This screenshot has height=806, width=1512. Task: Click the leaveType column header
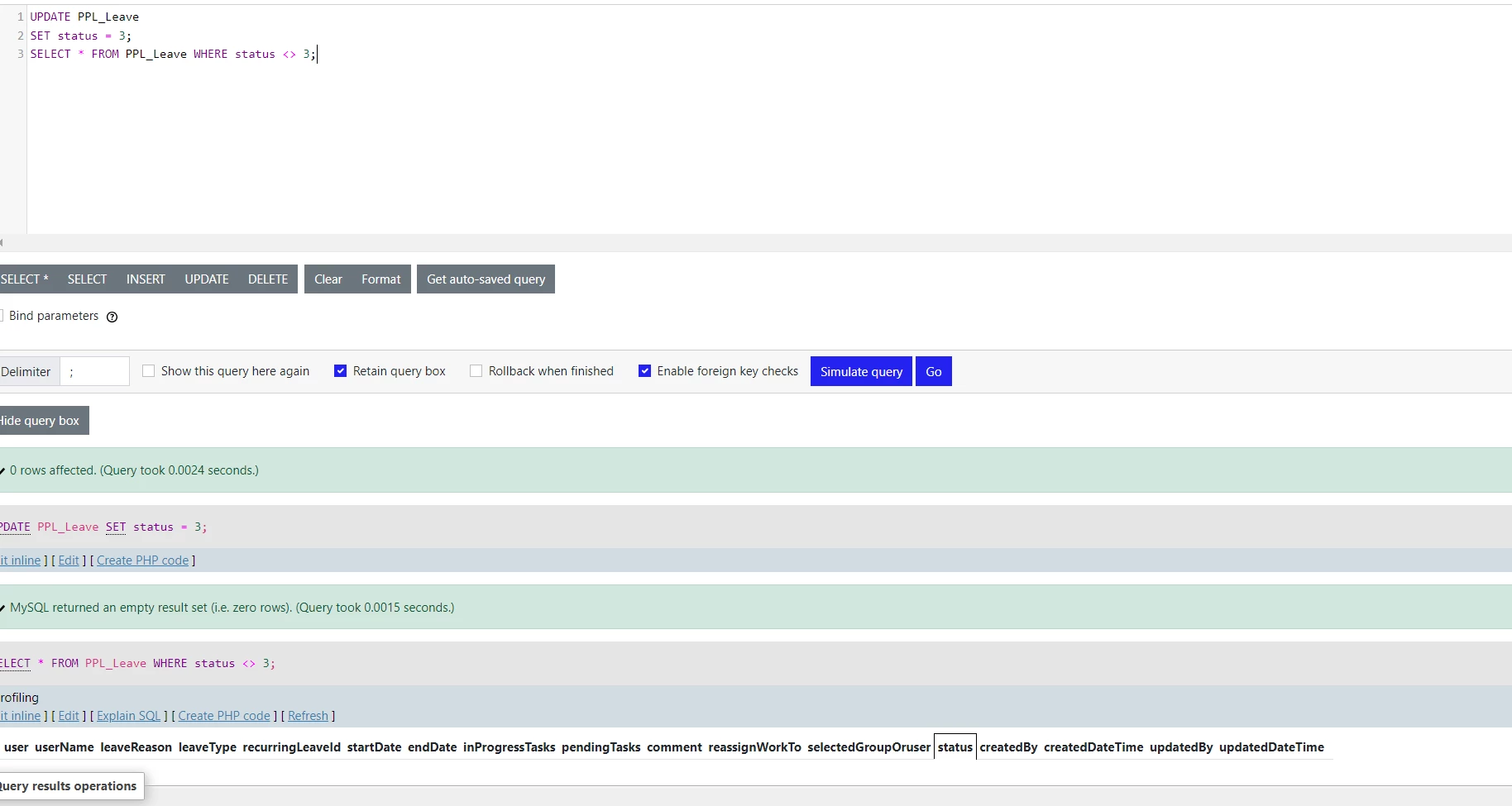tap(208, 747)
